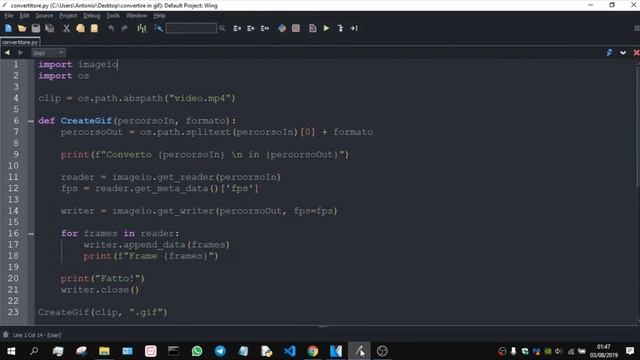Click the 'clip = os.path.abspath' code line
Viewport: 640px width, 360px height.
pyautogui.click(x=137, y=98)
